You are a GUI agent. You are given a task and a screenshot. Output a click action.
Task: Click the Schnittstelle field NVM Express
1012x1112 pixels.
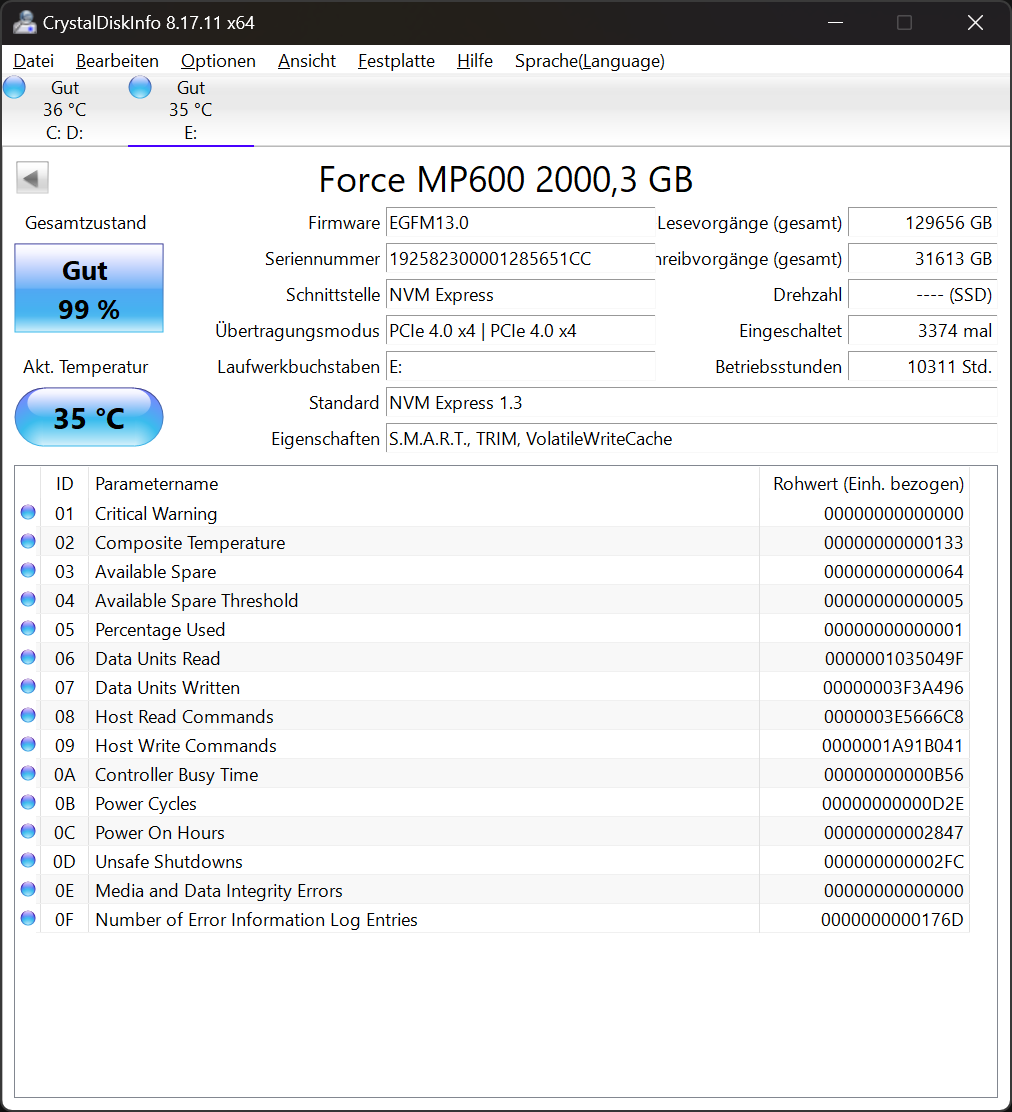click(520, 295)
